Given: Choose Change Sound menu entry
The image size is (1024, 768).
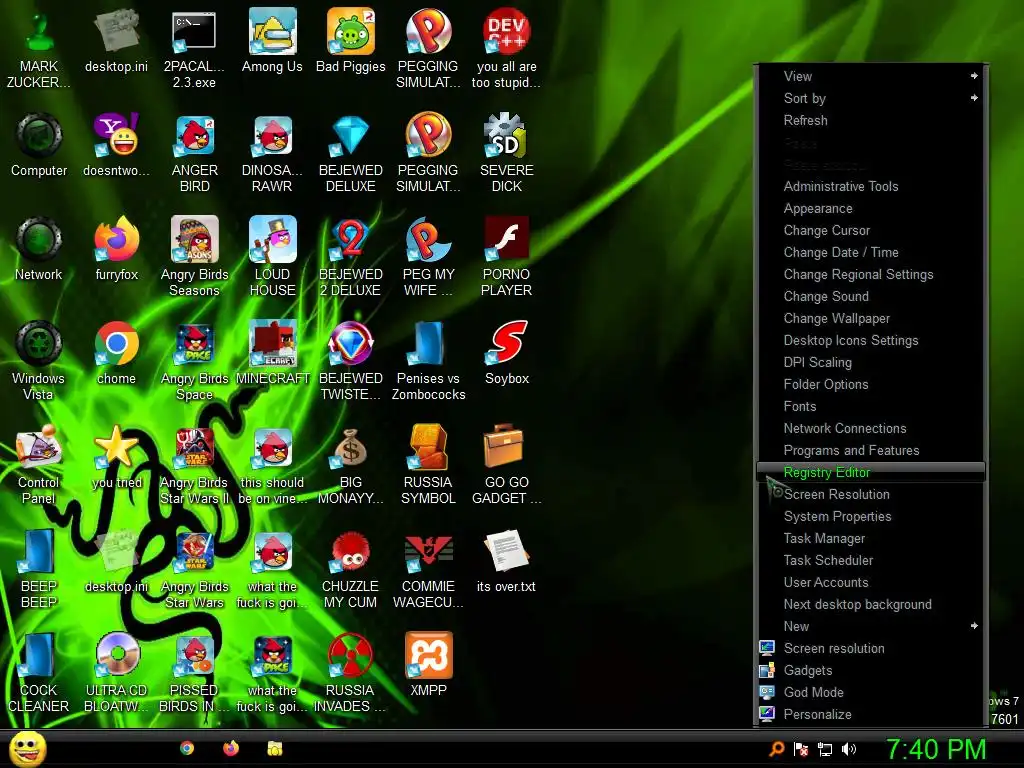Looking at the screenshot, I should click(x=871, y=296).
